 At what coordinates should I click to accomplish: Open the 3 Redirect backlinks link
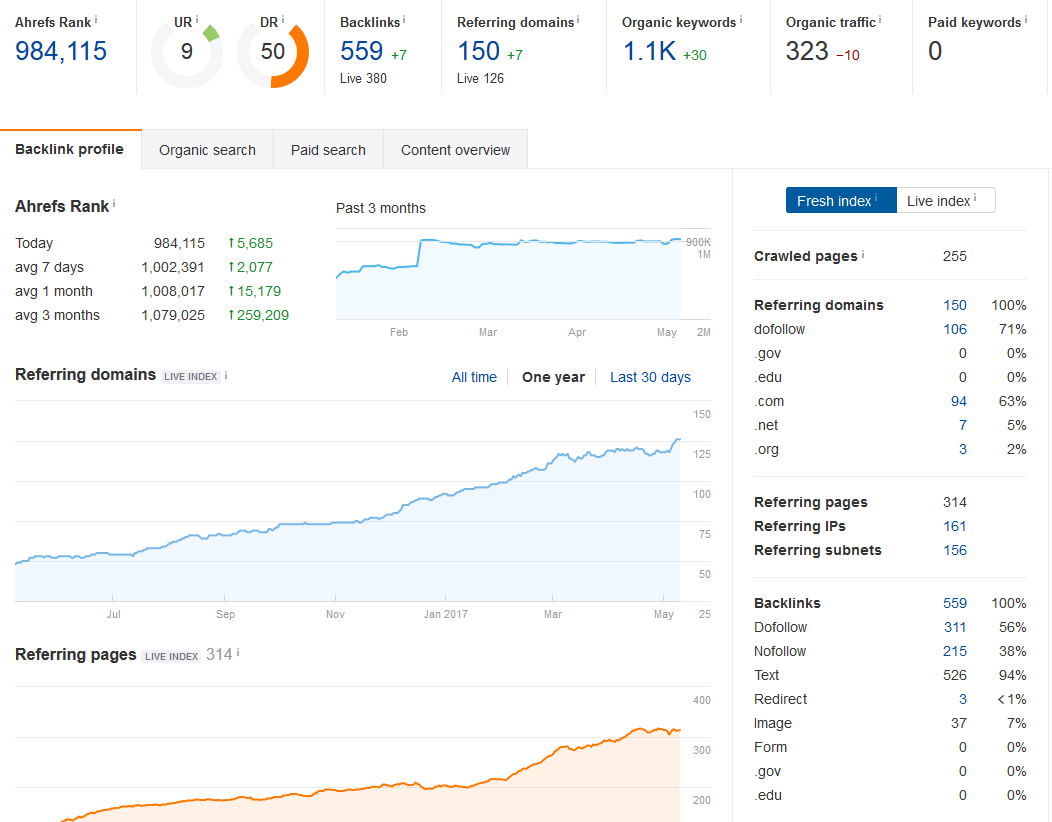(963, 699)
